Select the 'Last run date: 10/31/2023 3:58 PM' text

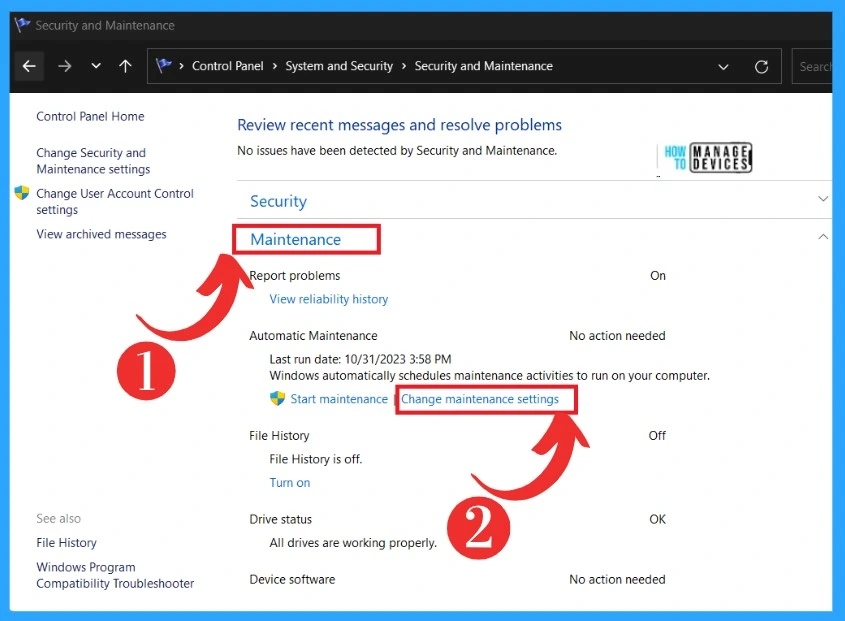tap(361, 359)
